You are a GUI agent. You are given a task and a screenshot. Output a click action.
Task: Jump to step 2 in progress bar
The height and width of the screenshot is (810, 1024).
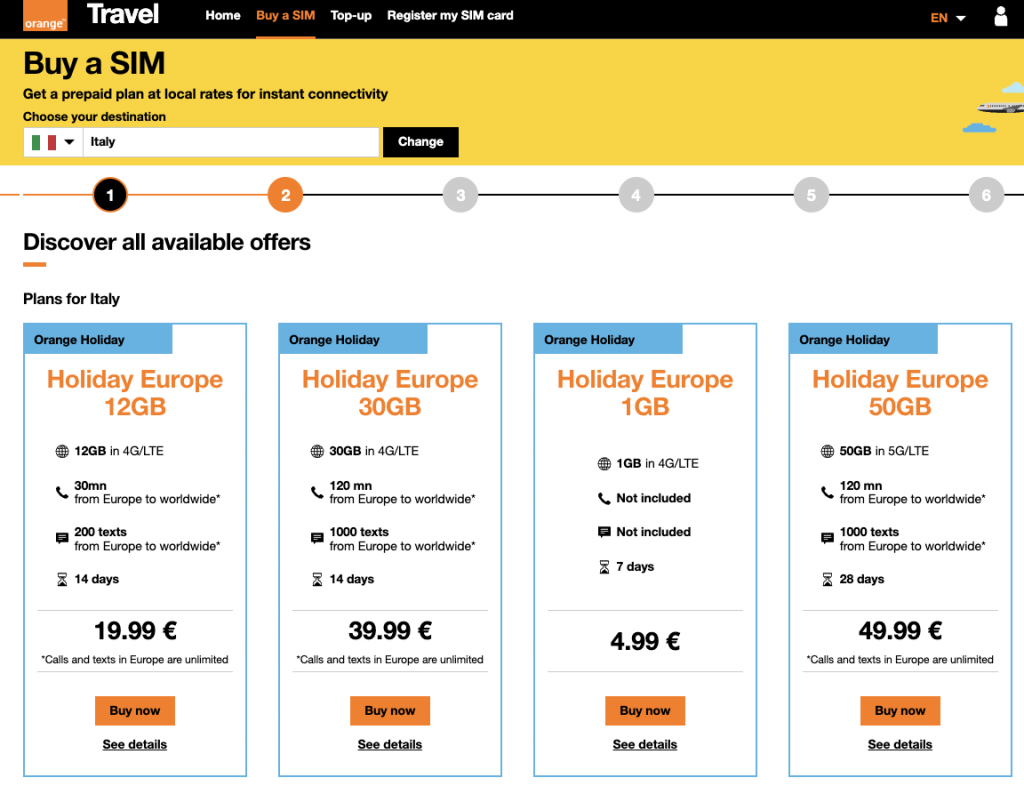285,195
